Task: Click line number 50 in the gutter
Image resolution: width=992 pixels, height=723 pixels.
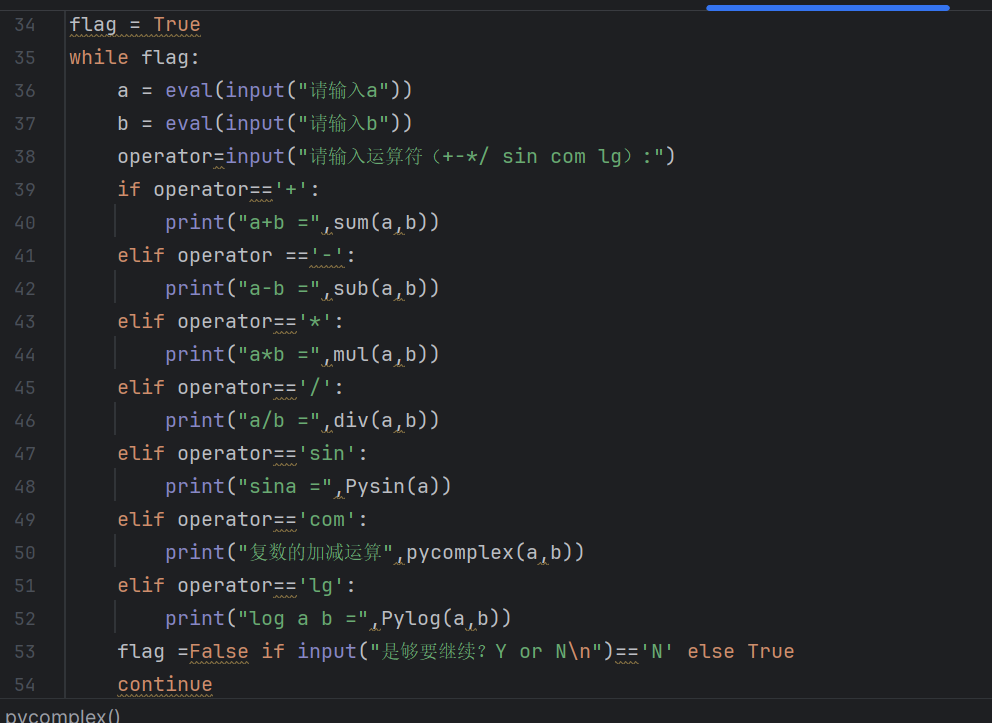Action: (25, 552)
